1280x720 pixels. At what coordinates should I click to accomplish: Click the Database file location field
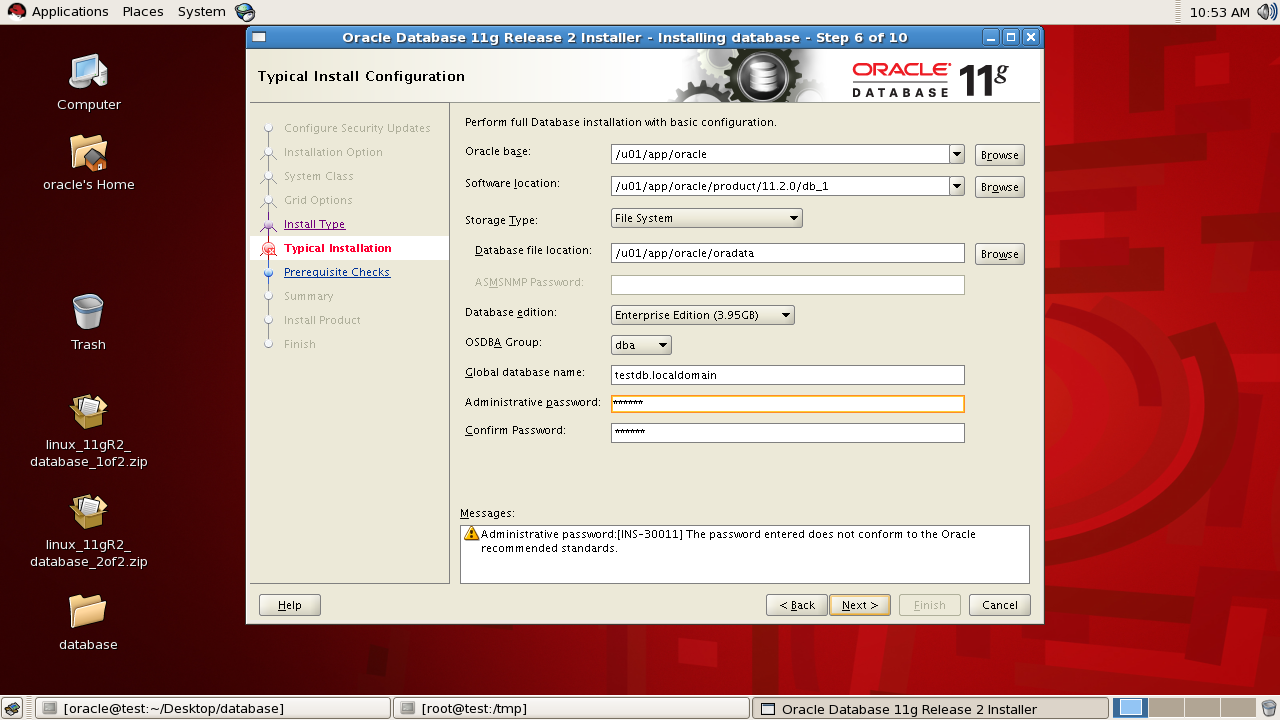788,253
